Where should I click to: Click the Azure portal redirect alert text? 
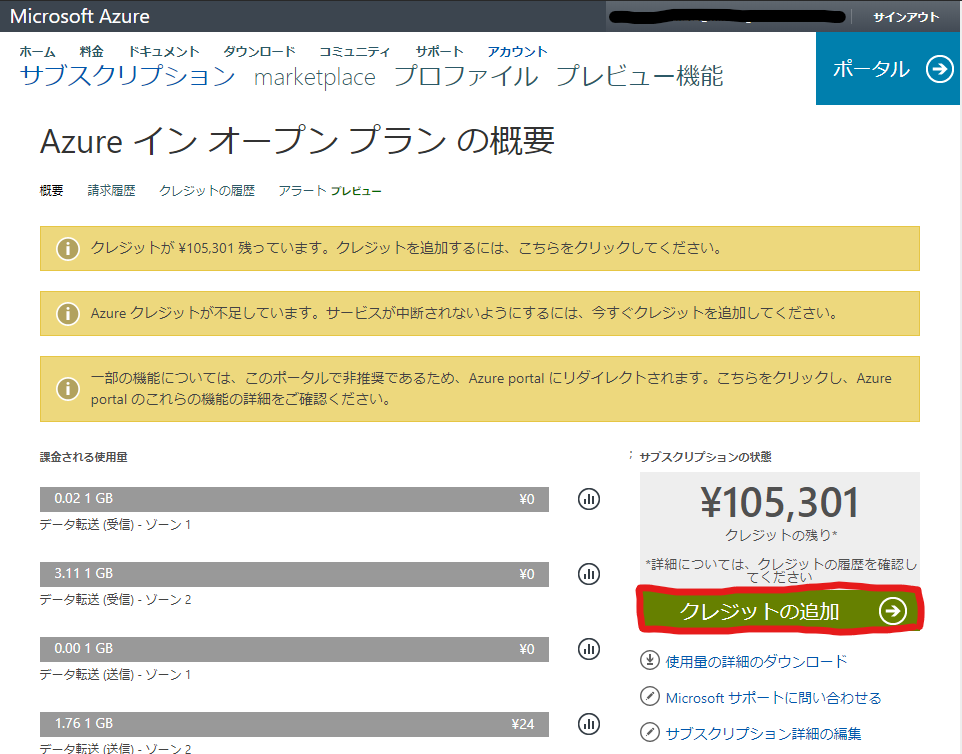click(491, 388)
